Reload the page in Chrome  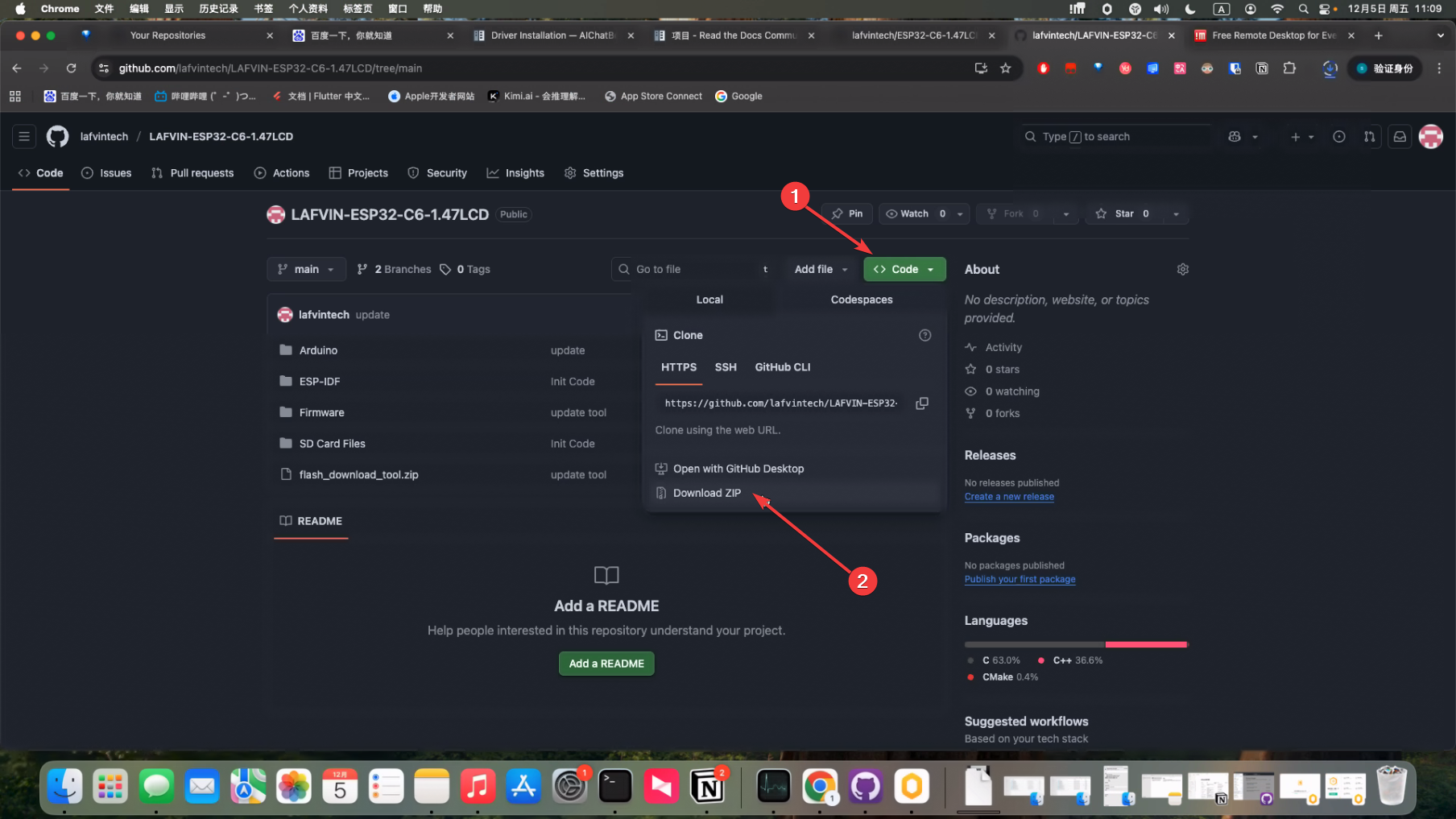[71, 68]
